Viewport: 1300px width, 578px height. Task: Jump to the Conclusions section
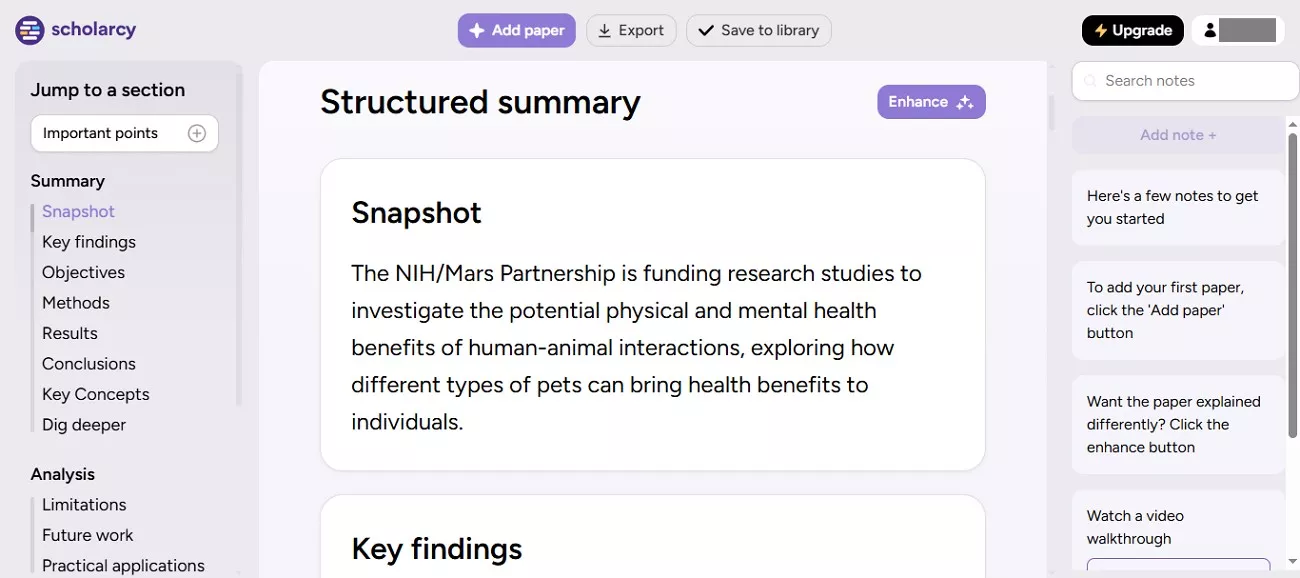(88, 363)
